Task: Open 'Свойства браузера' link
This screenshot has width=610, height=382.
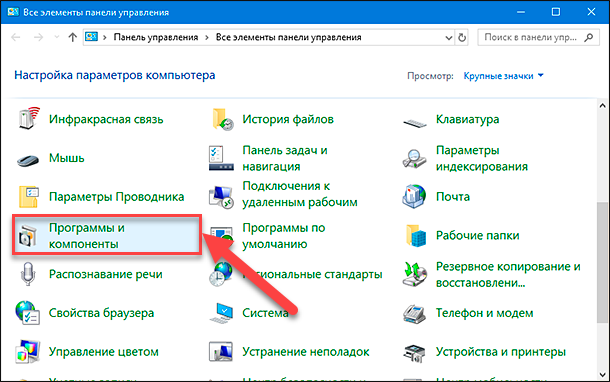Action: (101, 313)
